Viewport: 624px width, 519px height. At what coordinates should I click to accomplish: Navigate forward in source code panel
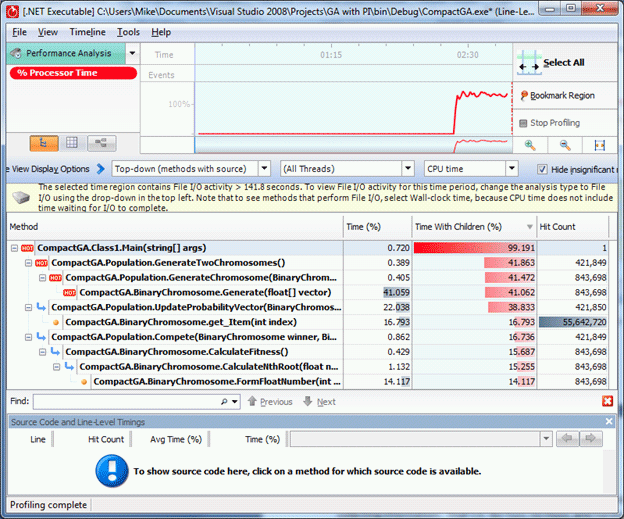click(x=591, y=439)
